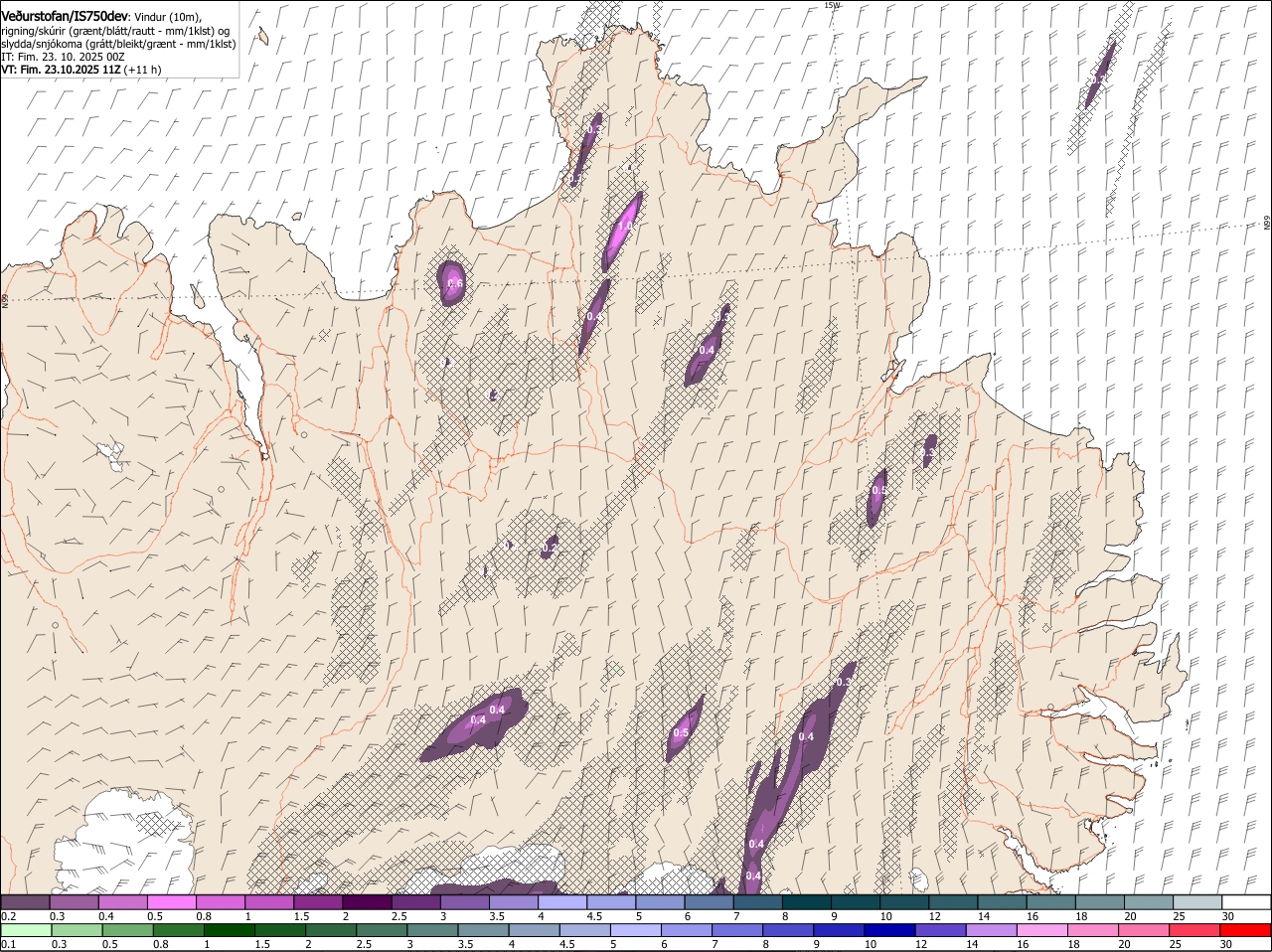Image resolution: width=1272 pixels, height=952 pixels.
Task: Click the IT initial time line 00Z
Action: [x=63, y=57]
